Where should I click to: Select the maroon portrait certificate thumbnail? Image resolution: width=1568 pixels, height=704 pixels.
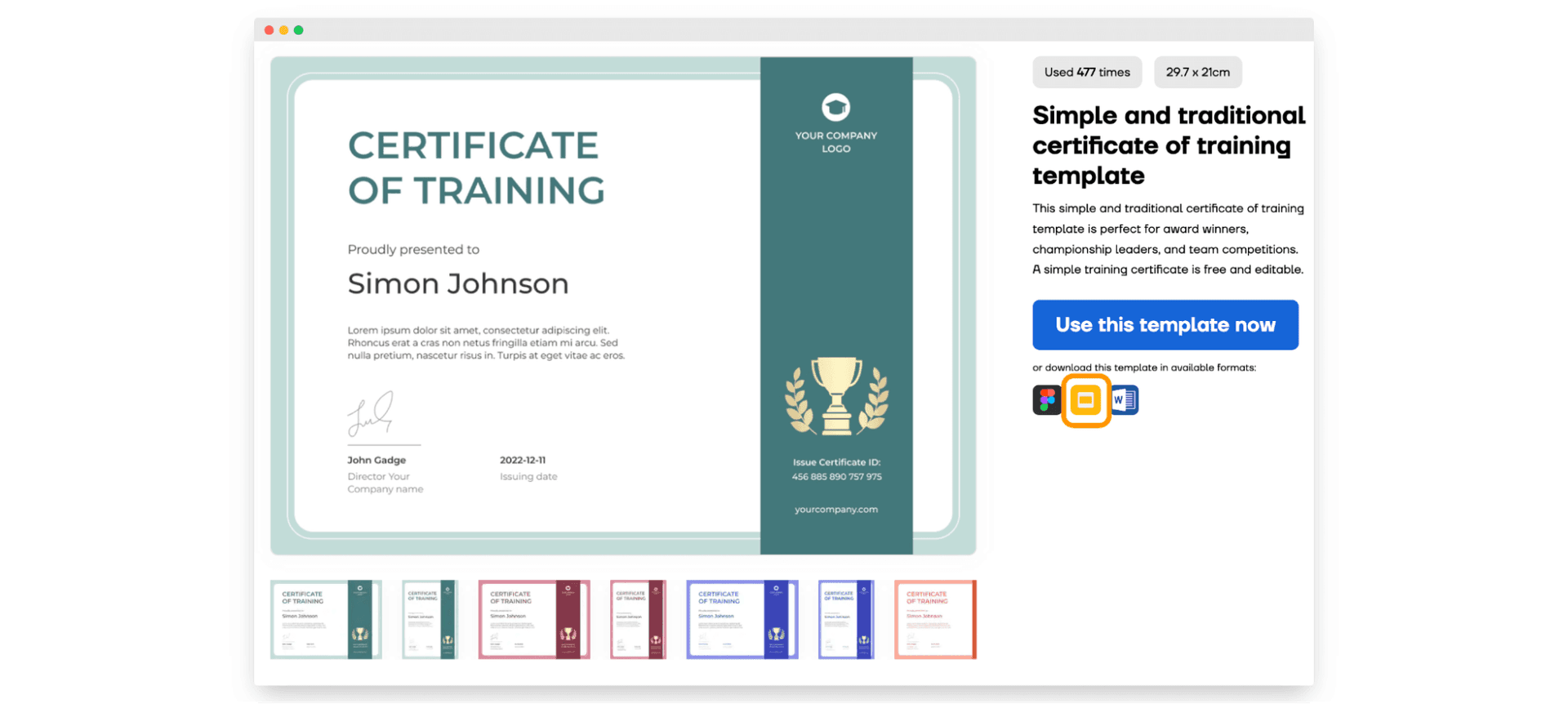638,620
